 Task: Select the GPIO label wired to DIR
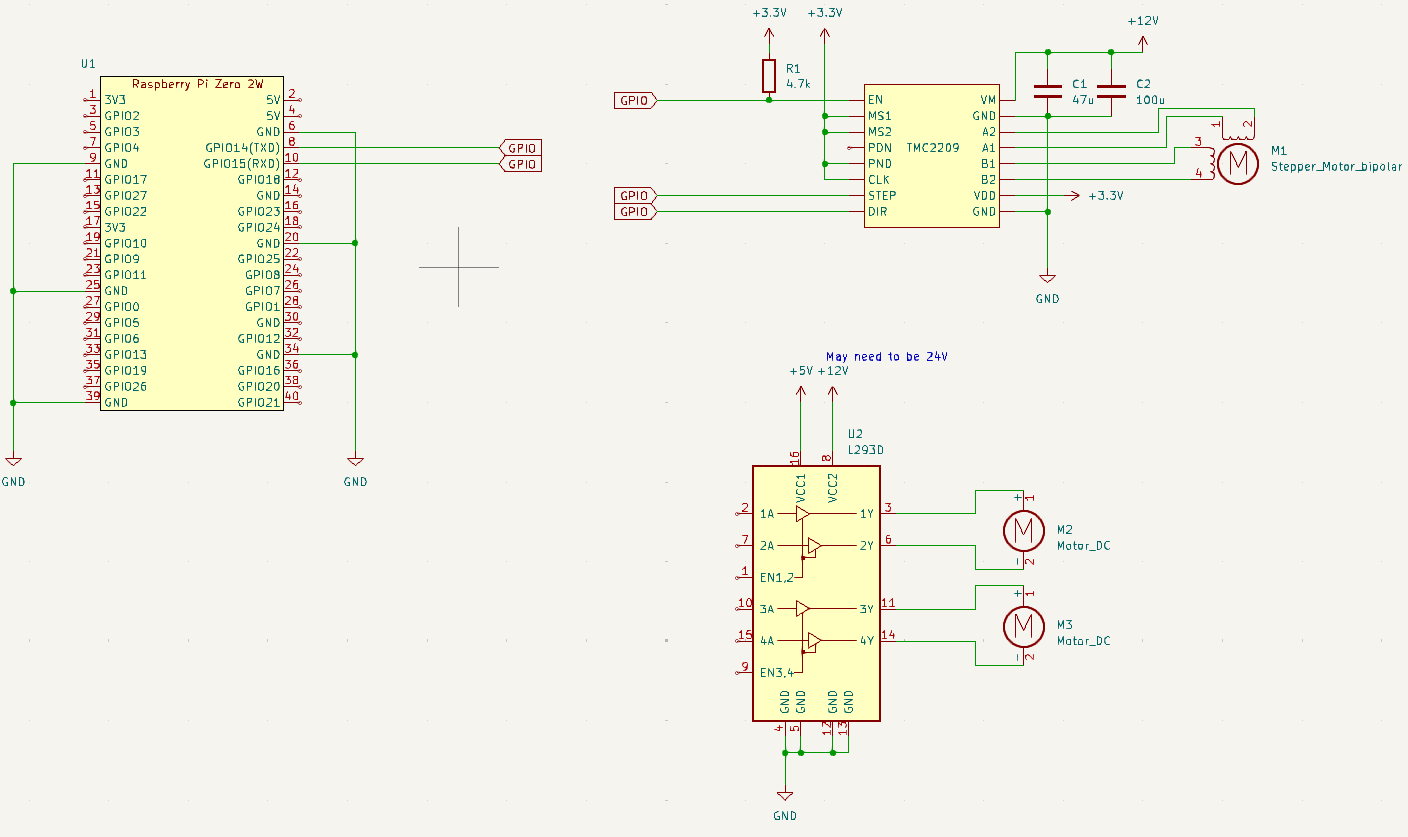[635, 212]
